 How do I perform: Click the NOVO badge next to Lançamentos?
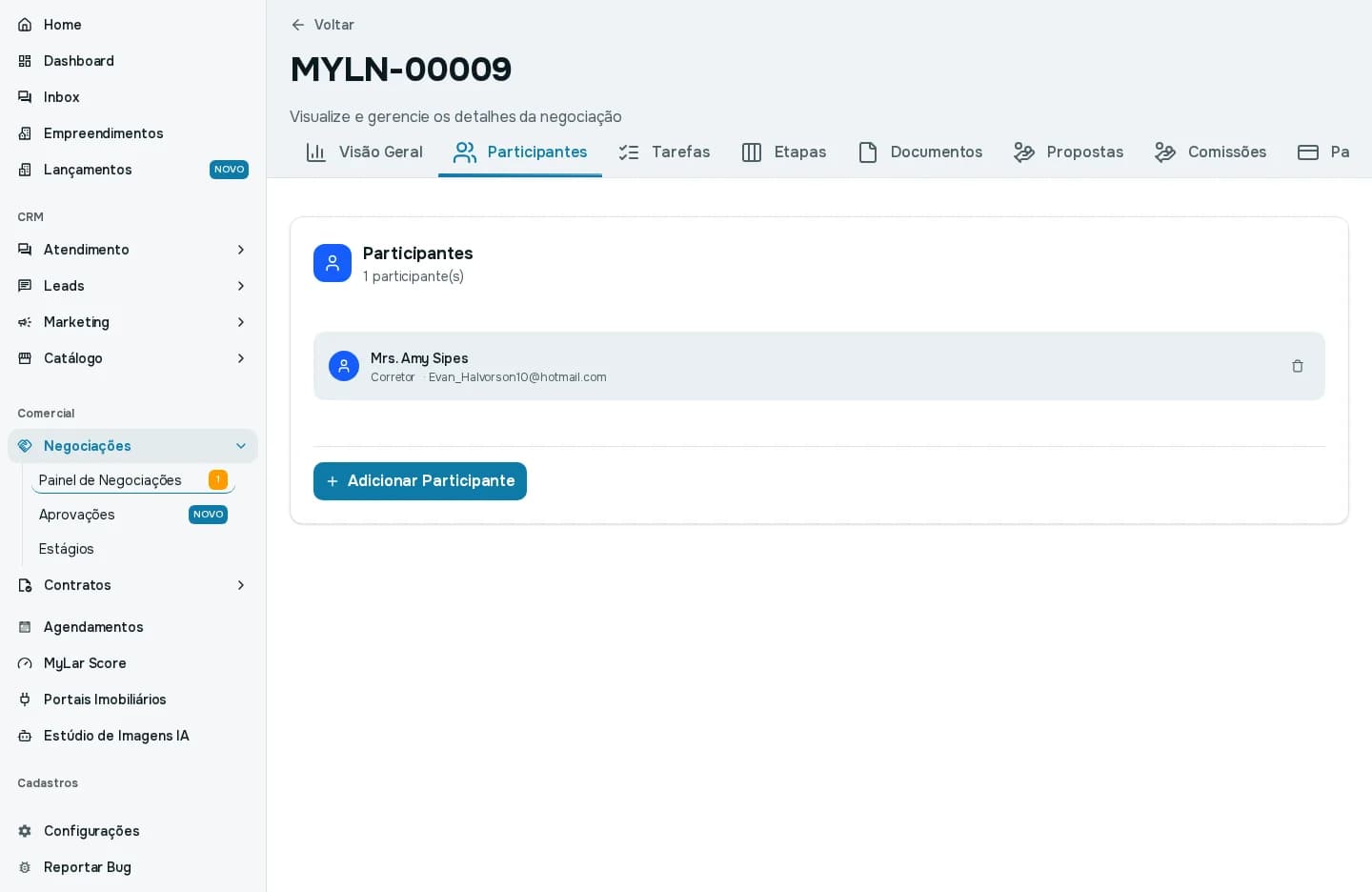230,170
